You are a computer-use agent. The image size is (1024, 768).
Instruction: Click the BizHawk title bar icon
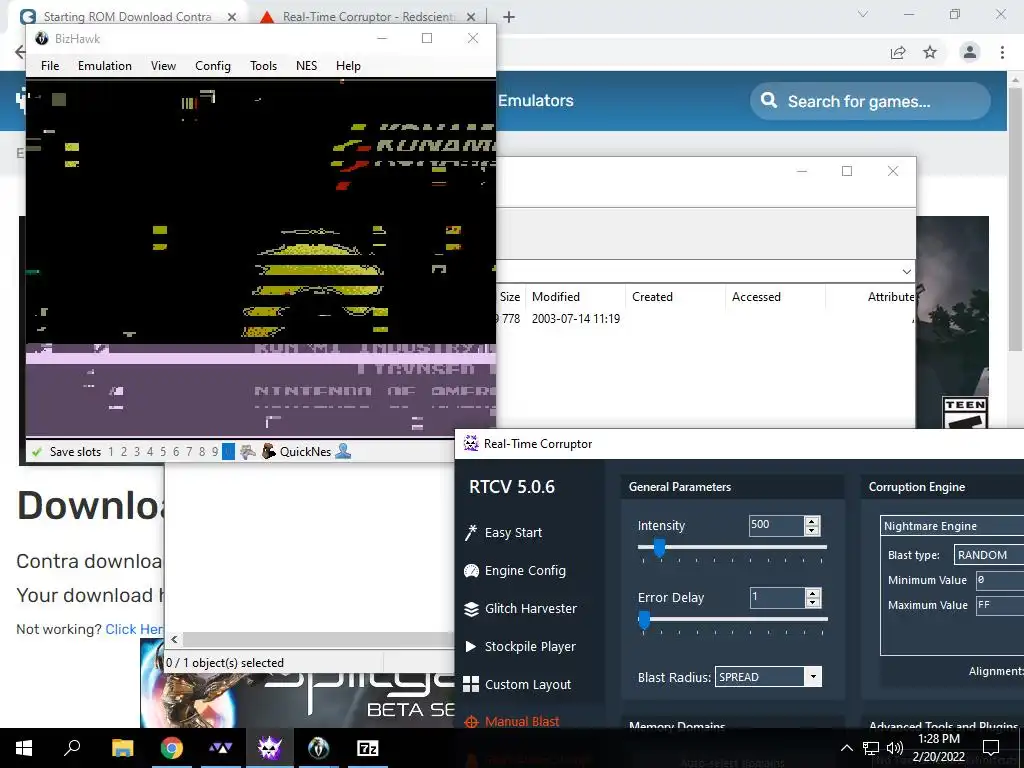[42, 38]
